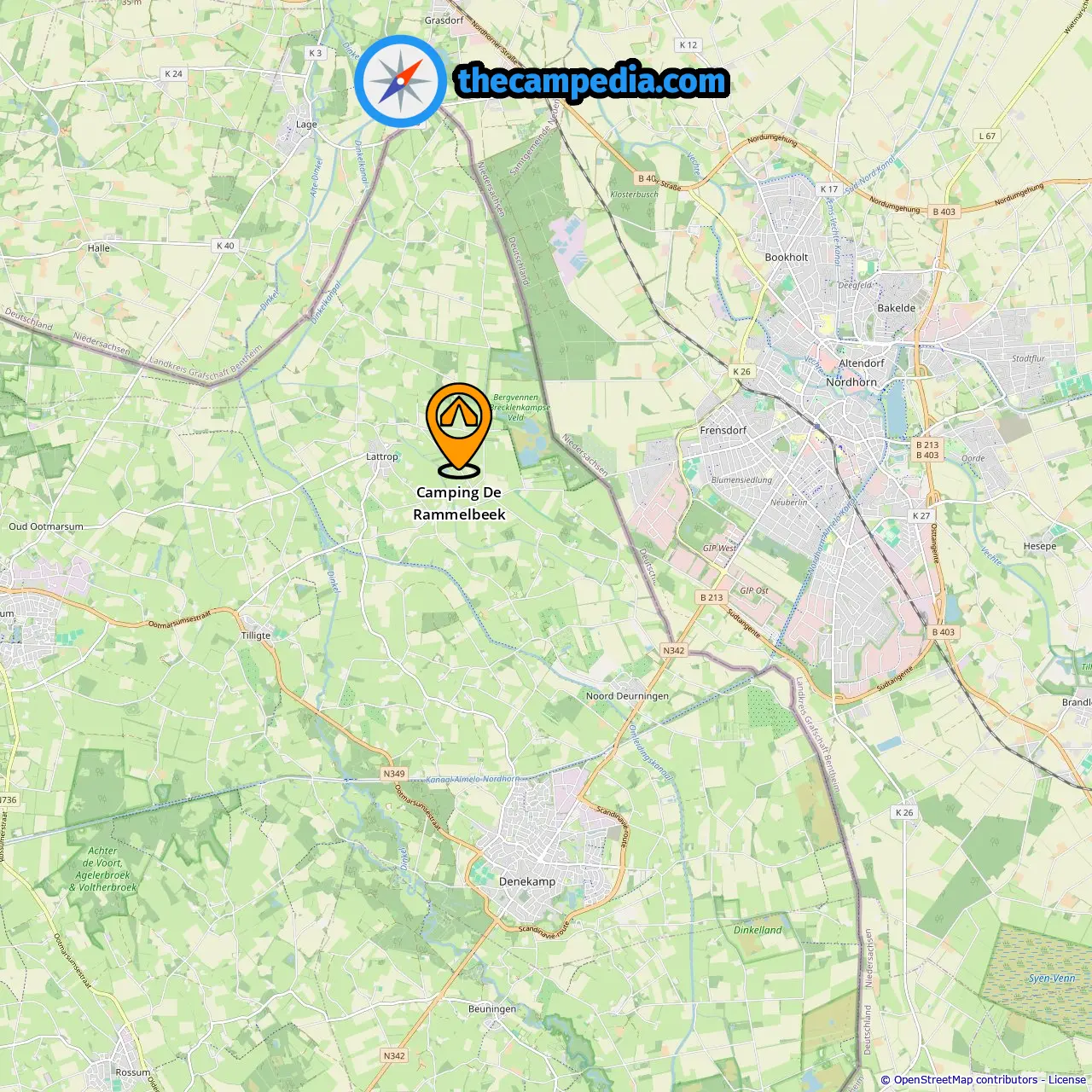Click the blue compass logo icon
1092x1092 pixels.
point(400,81)
